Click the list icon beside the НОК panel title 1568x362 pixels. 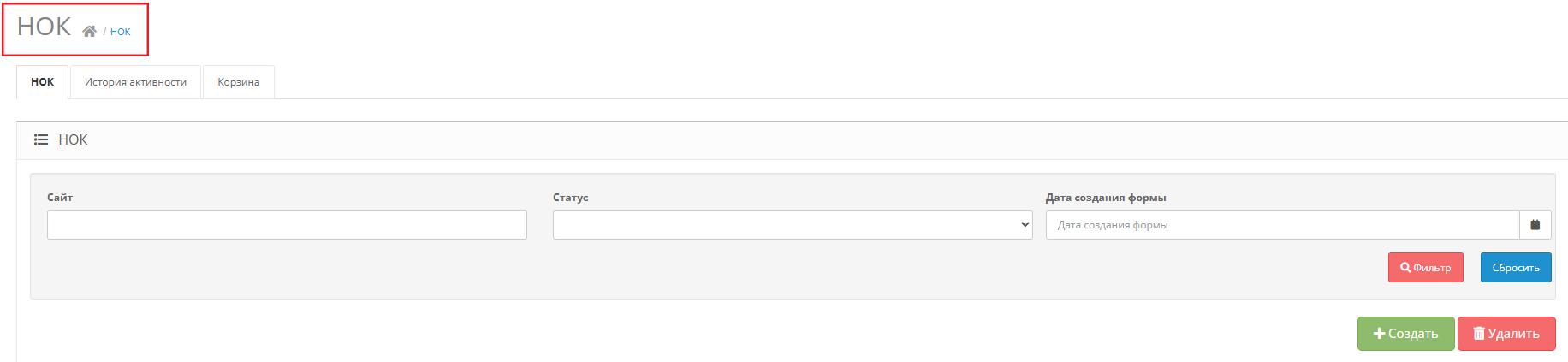[x=40, y=139]
